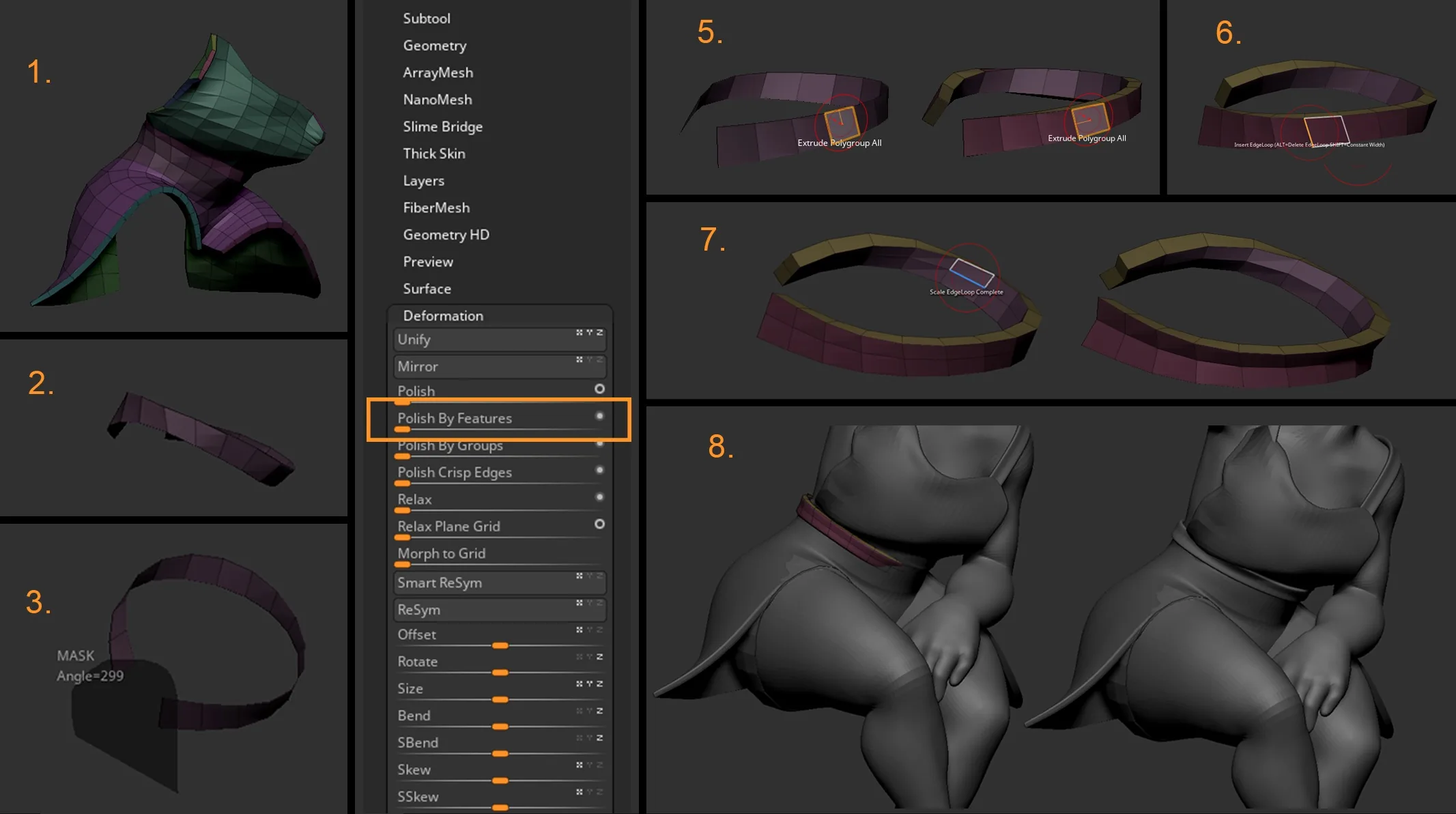Click the Bend slider handle
Viewport: 1456px width, 814px height.
pos(500,727)
